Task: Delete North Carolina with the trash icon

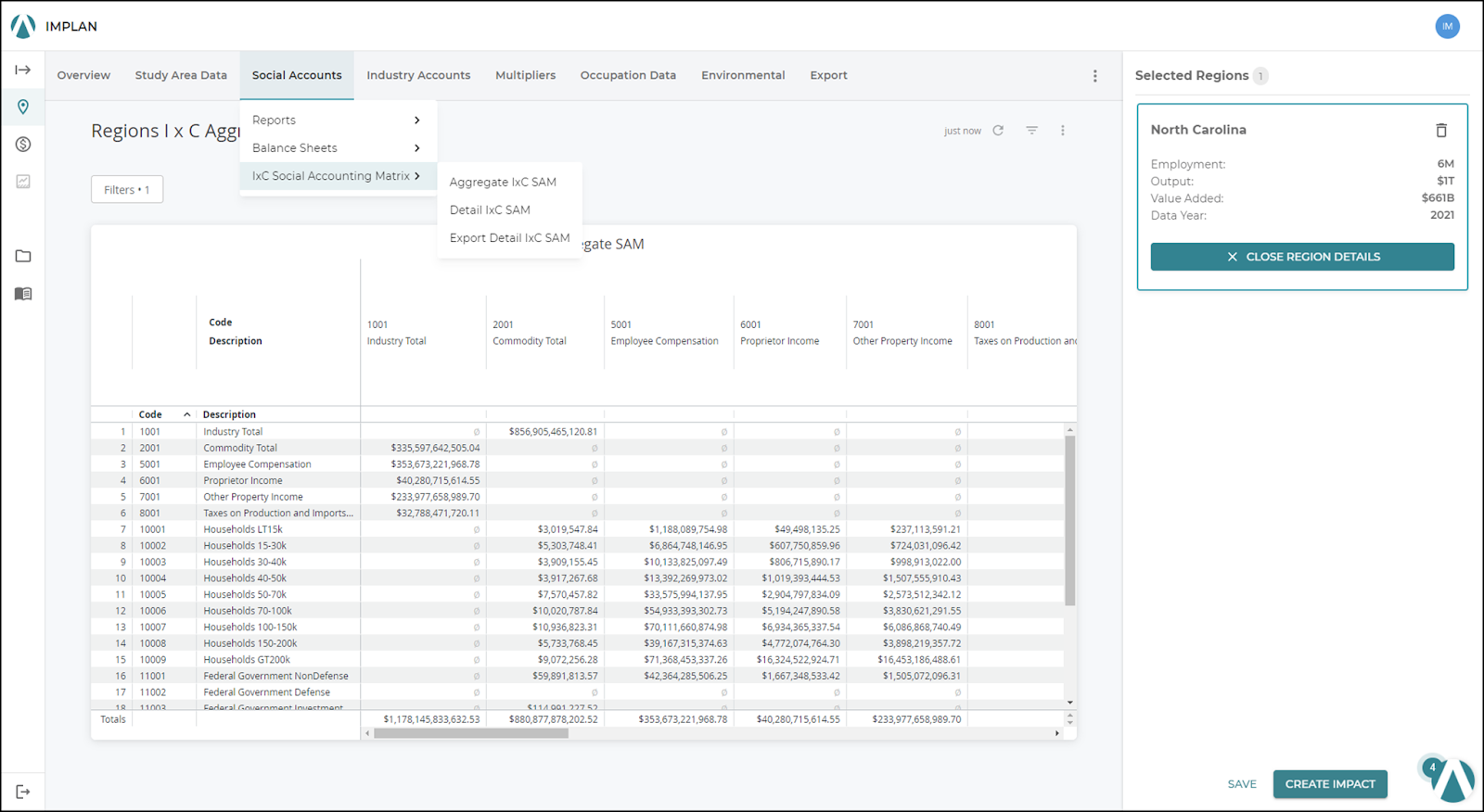Action: (x=1441, y=130)
